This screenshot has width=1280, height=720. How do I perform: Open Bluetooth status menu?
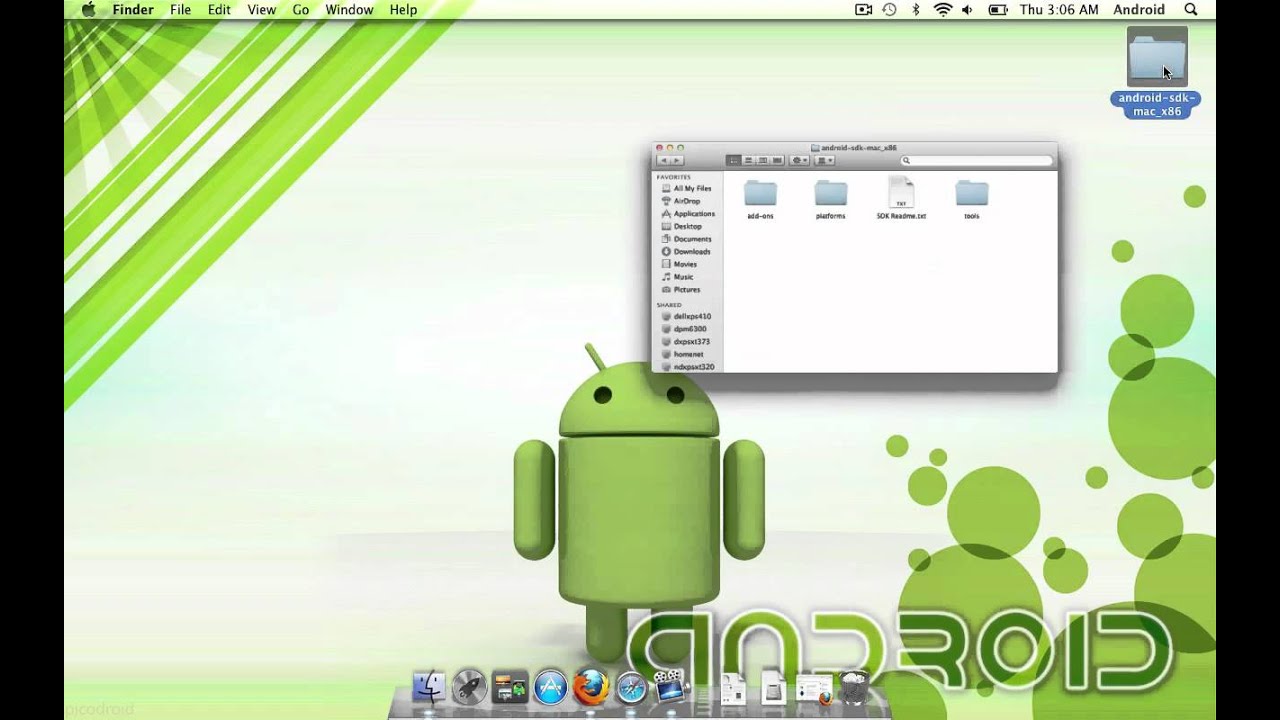(915, 10)
